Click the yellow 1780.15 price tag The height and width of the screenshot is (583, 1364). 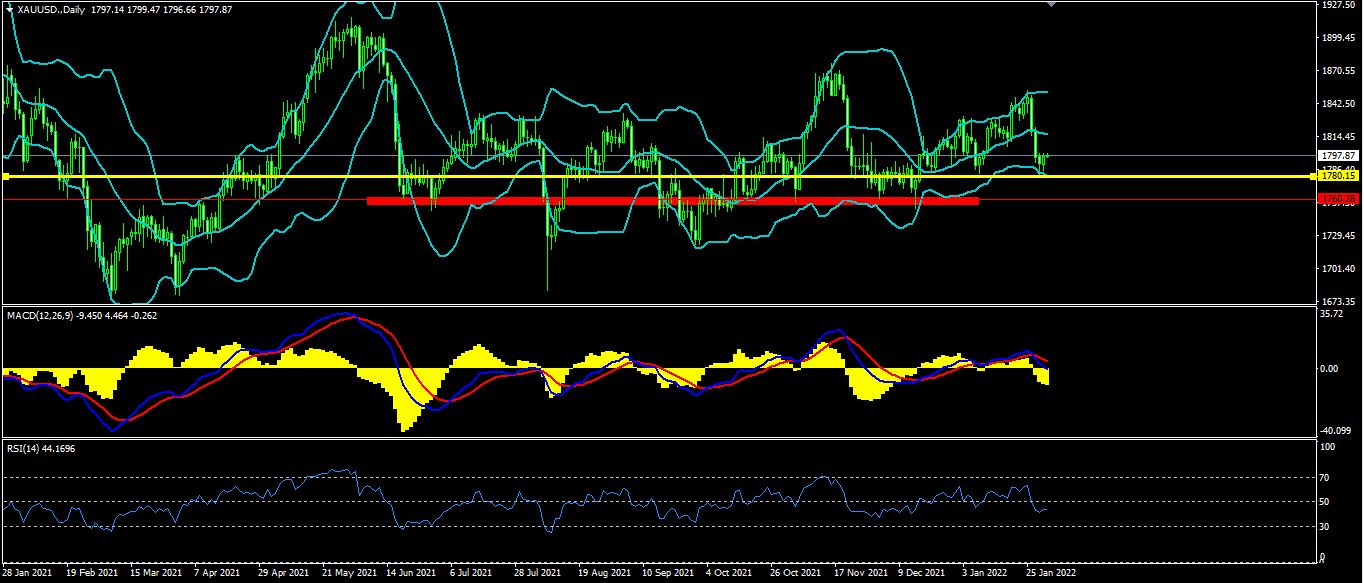(1337, 176)
